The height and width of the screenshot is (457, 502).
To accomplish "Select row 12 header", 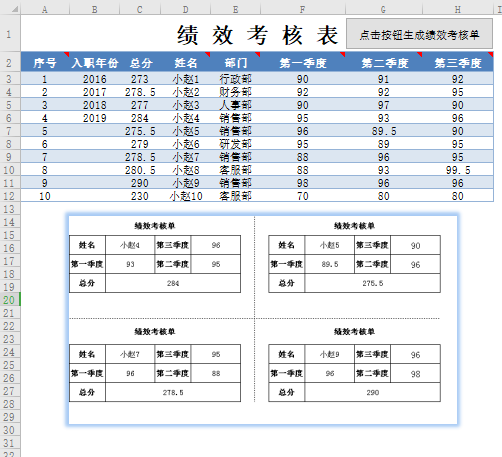I will pos(9,196).
